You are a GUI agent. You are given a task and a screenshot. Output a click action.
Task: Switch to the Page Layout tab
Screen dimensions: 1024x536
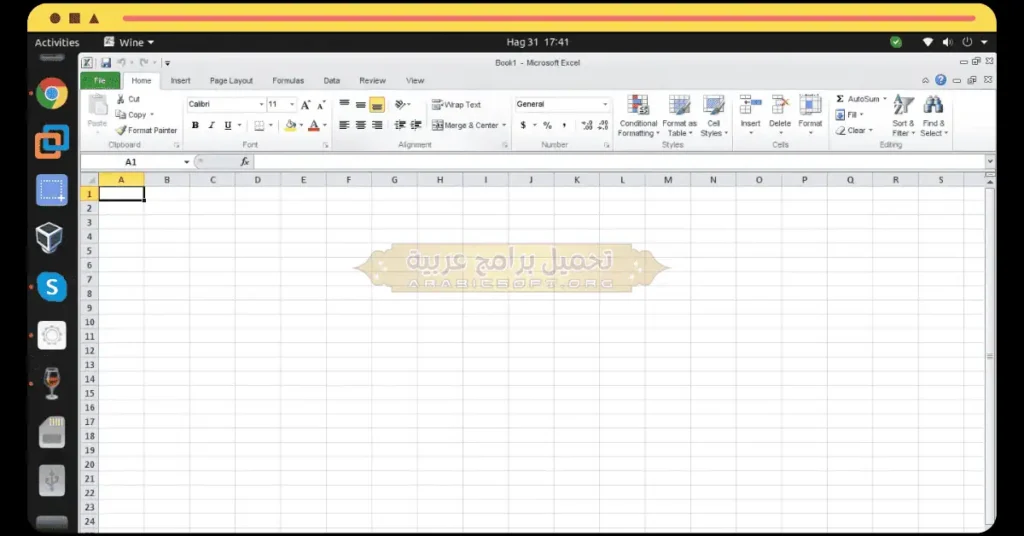pyautogui.click(x=231, y=80)
